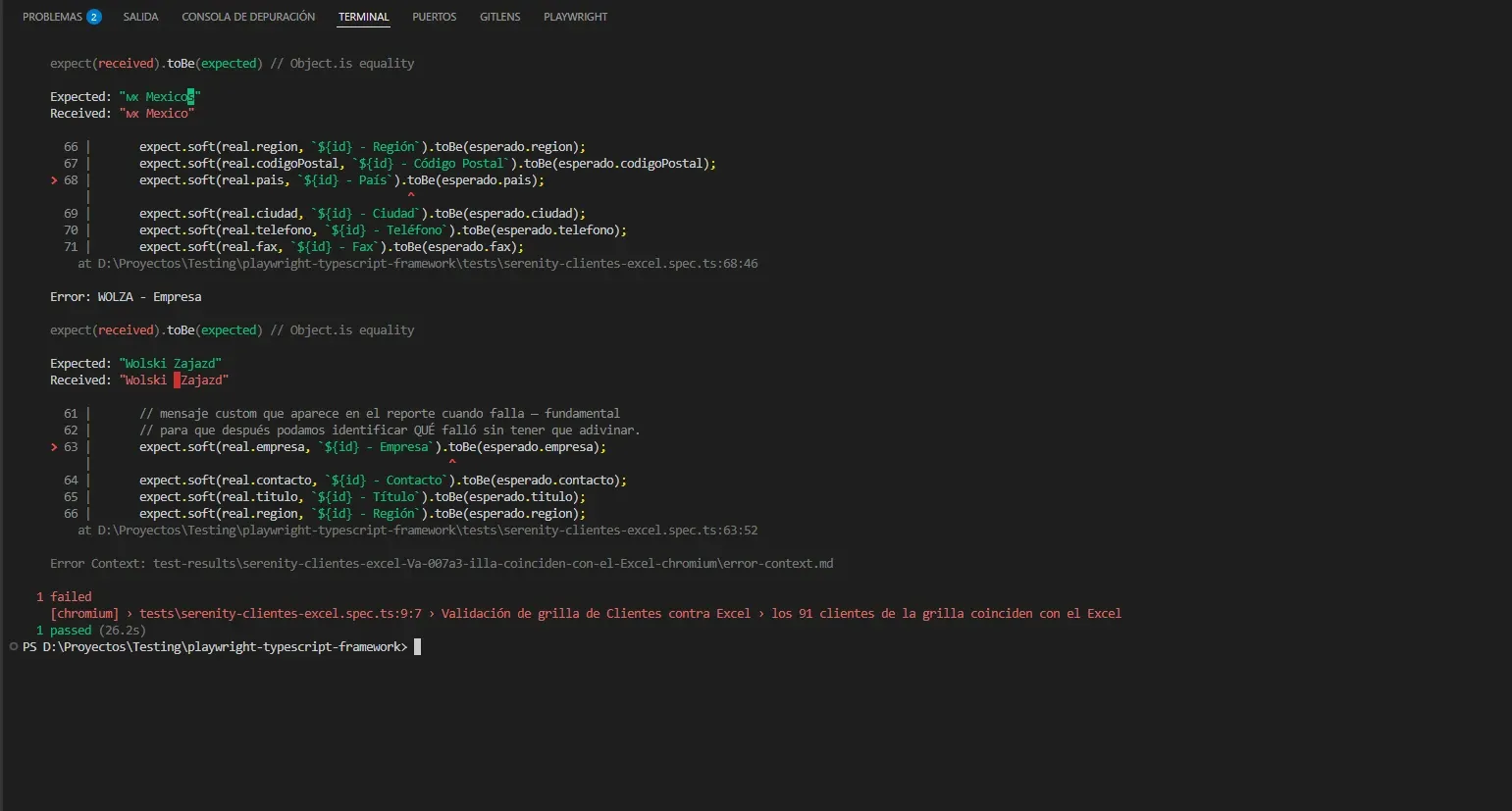Switch to the TERMINAL panel tab
Screen dimensions: 1512x811
(363, 17)
